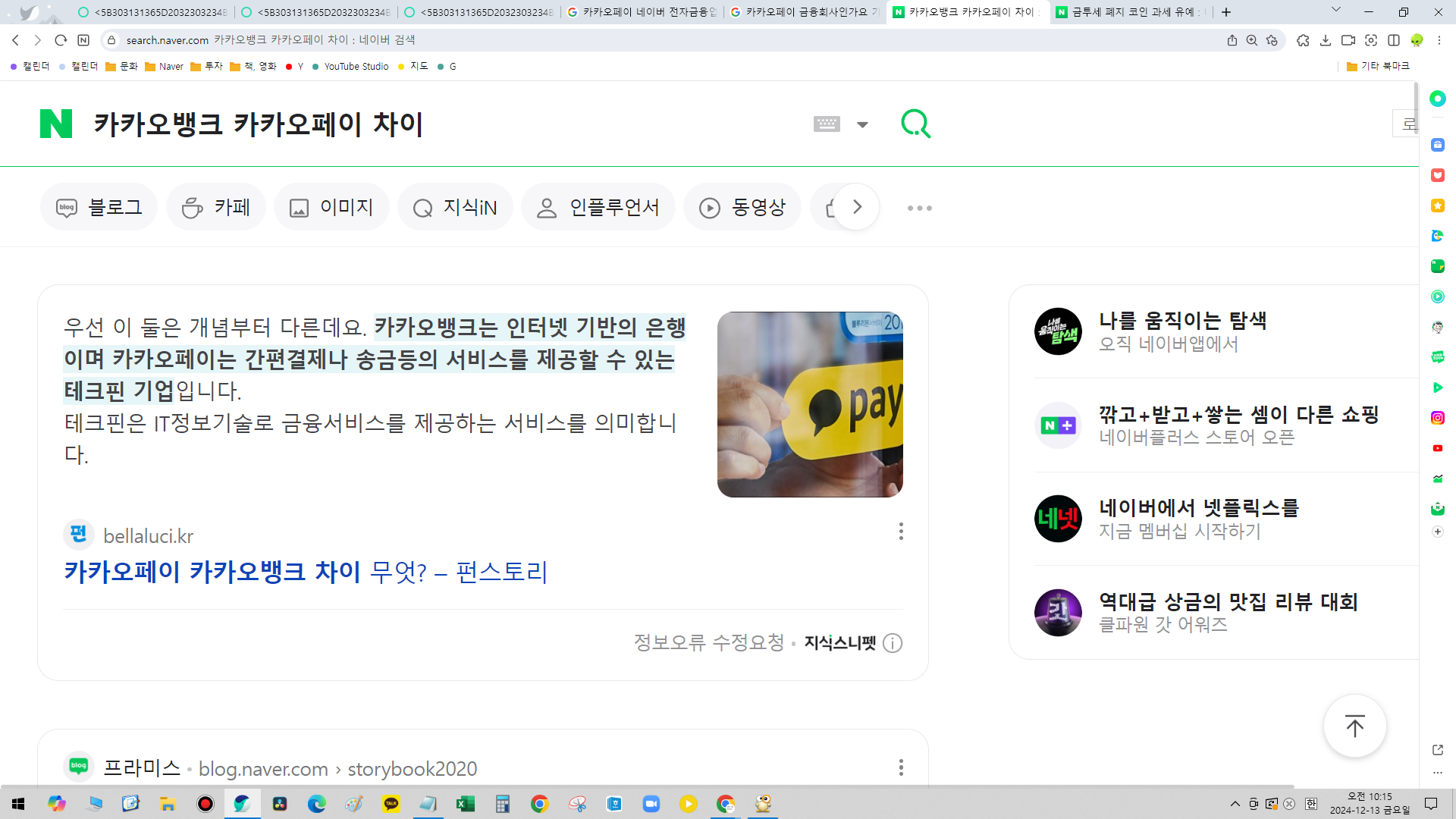1456x819 pixels.
Task: Open the three-dot more options for tabs
Action: pyautogui.click(x=920, y=208)
